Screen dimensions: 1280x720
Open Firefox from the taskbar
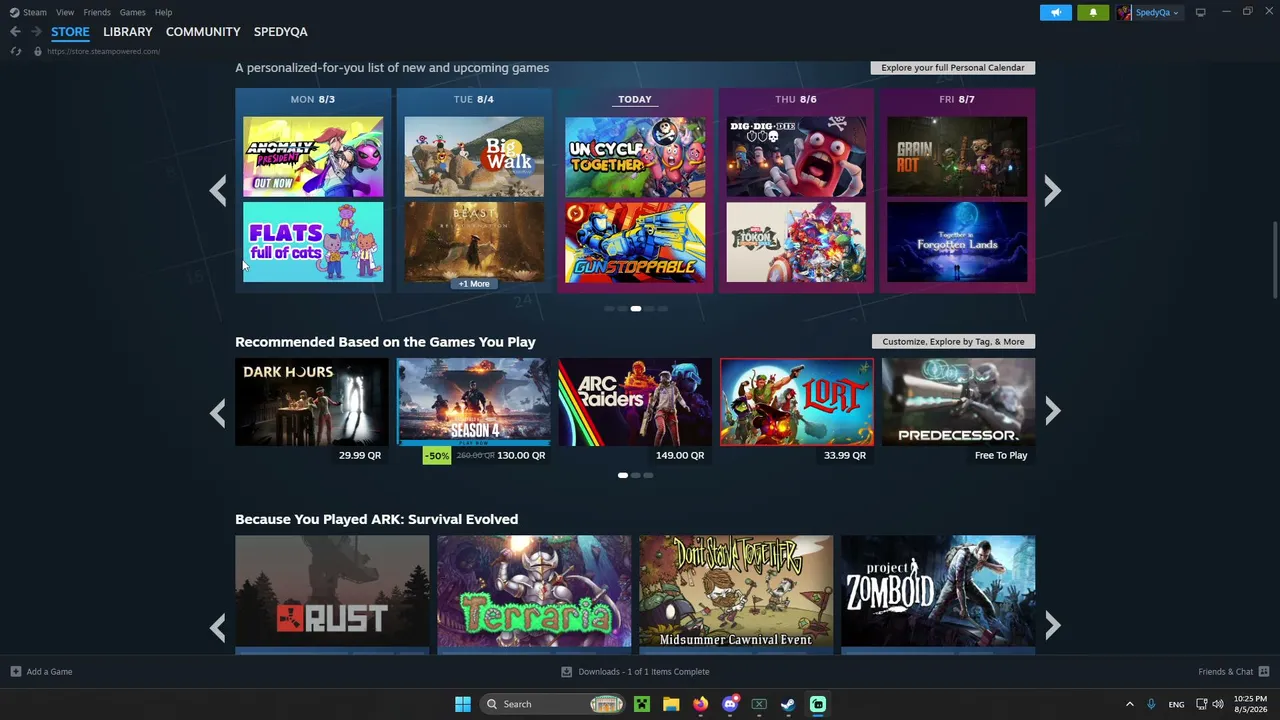tap(700, 704)
